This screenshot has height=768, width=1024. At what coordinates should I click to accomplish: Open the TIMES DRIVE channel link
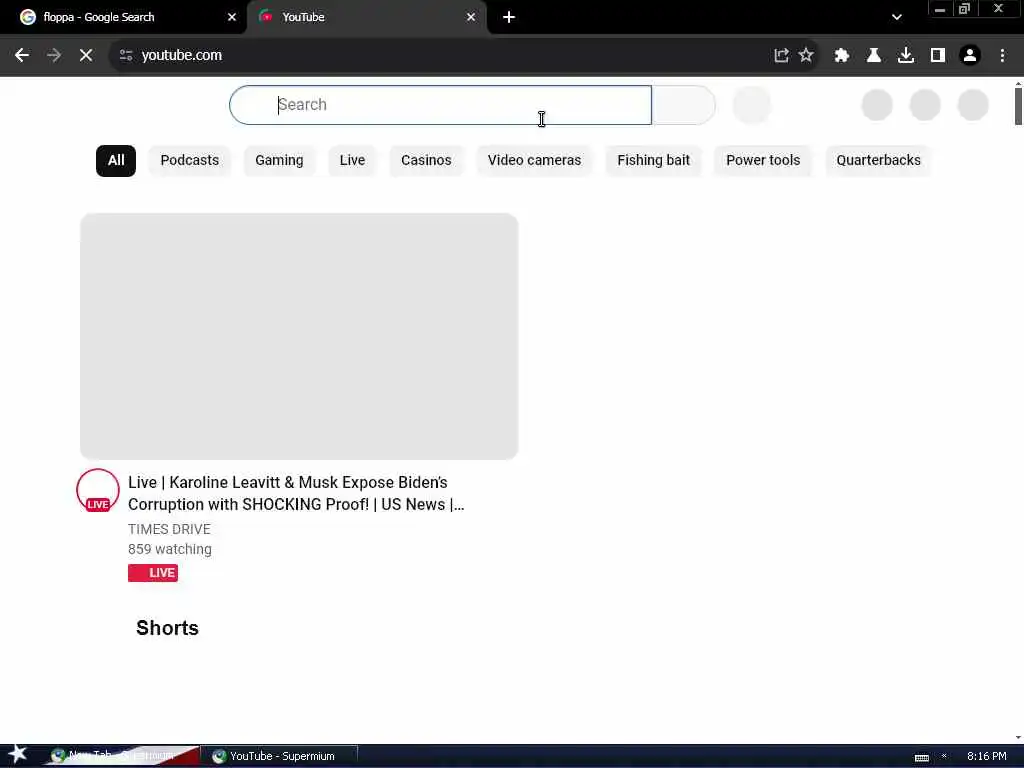[169, 529]
